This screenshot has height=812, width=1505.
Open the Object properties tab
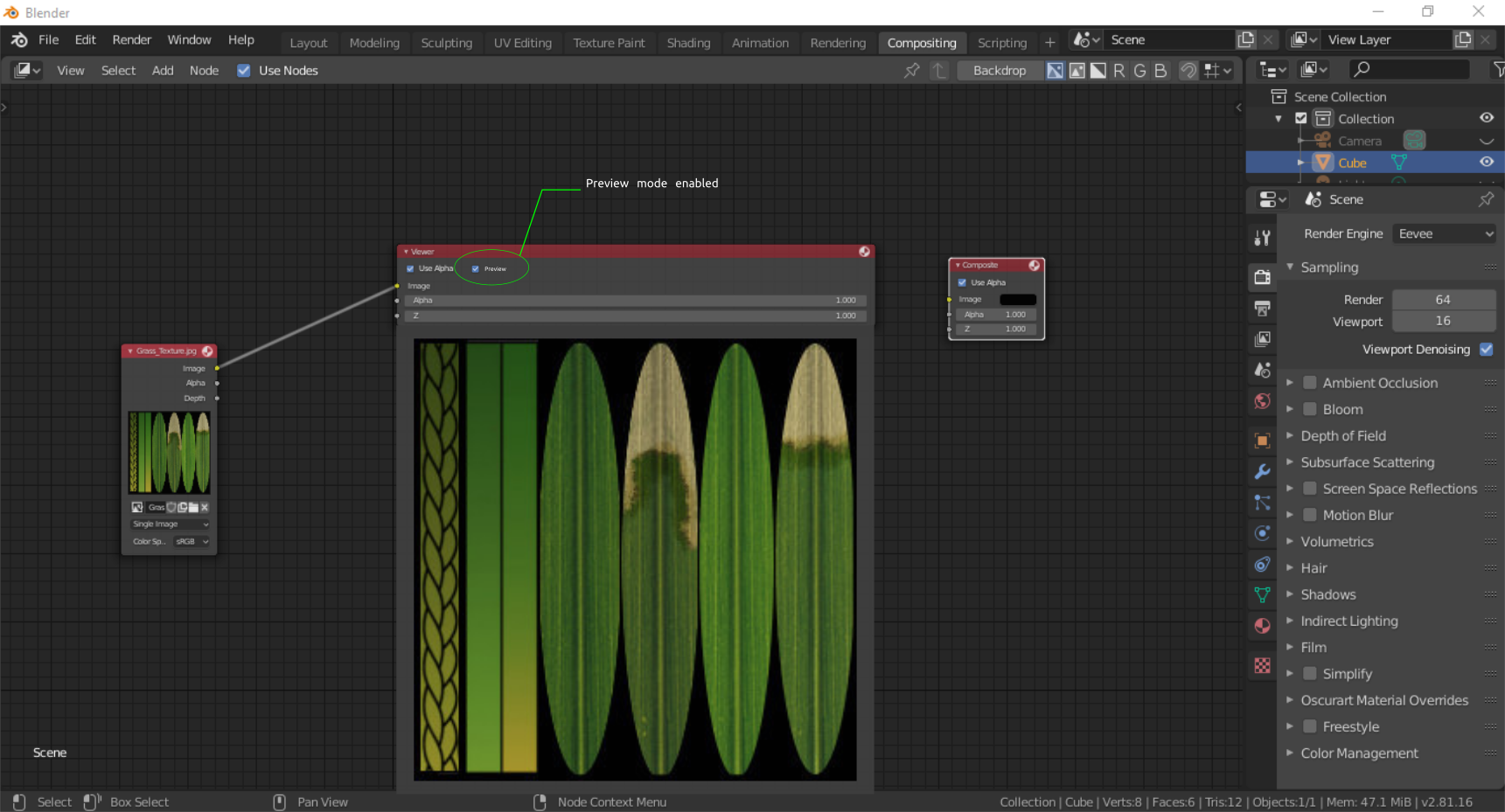[1262, 441]
